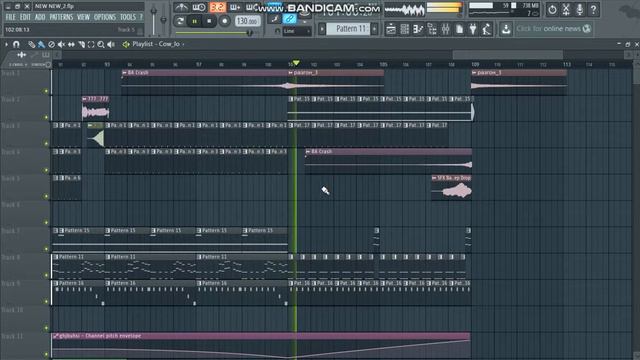The width and height of the screenshot is (640, 360).
Task: Click the magnet snap icon in playlist toolbar
Action: (x=16, y=44)
